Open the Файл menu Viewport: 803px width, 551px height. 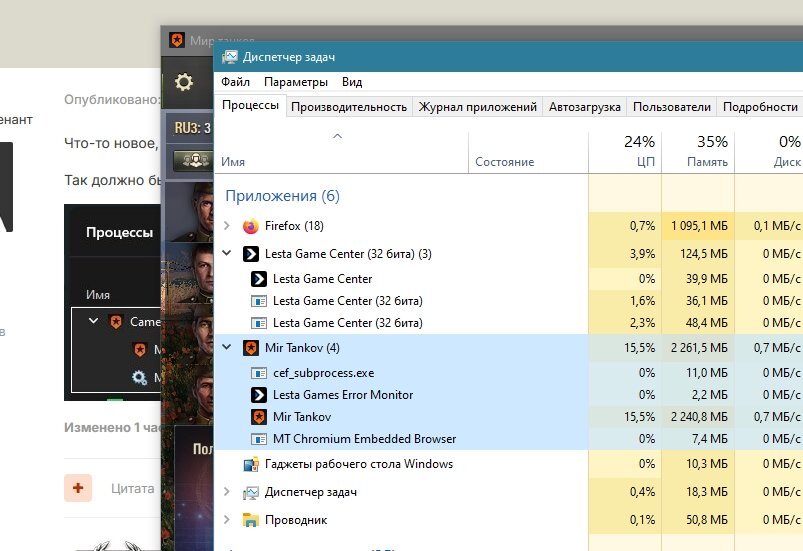click(x=236, y=82)
